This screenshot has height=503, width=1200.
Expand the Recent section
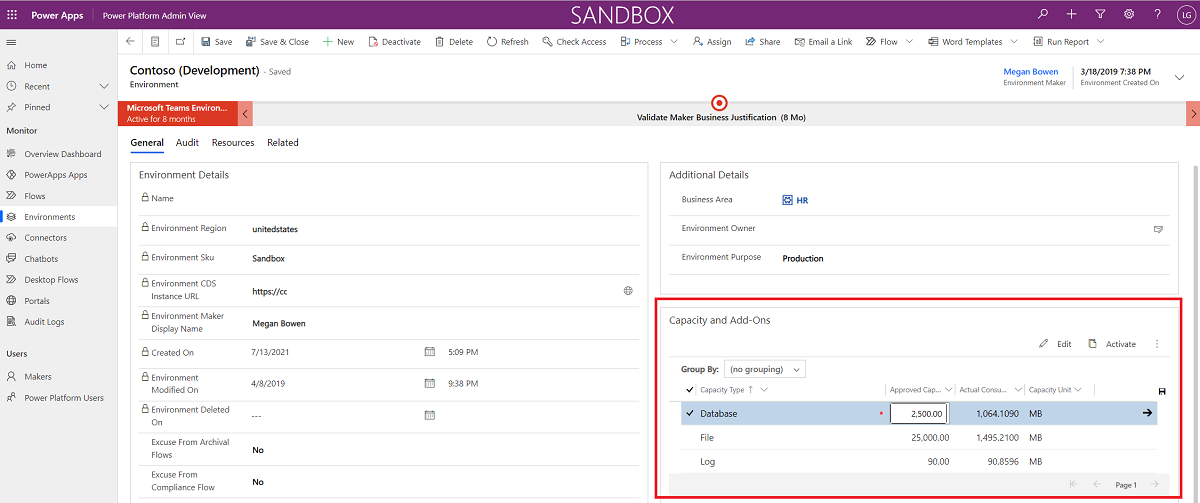(x=104, y=86)
